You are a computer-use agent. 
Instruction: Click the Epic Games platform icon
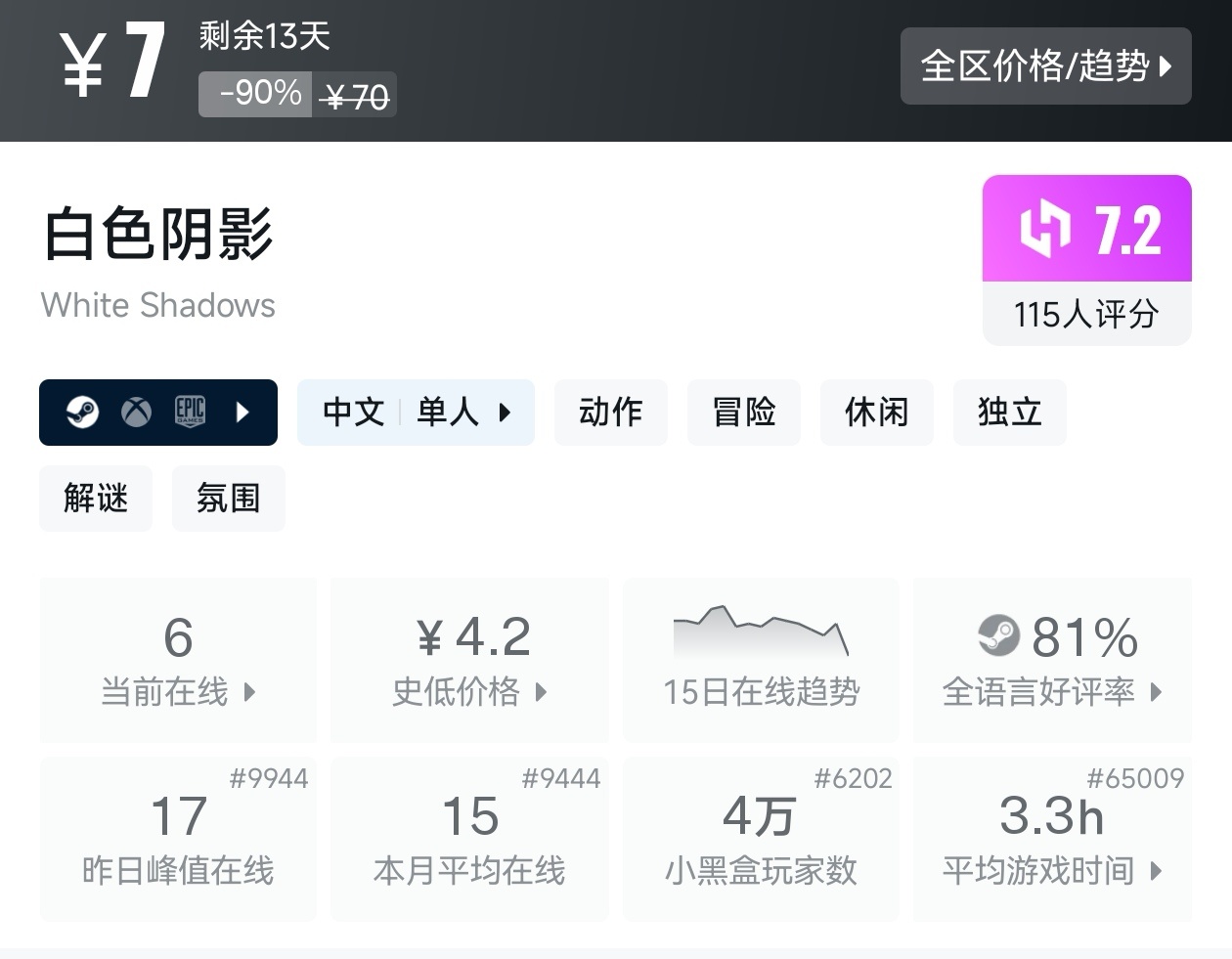(190, 413)
